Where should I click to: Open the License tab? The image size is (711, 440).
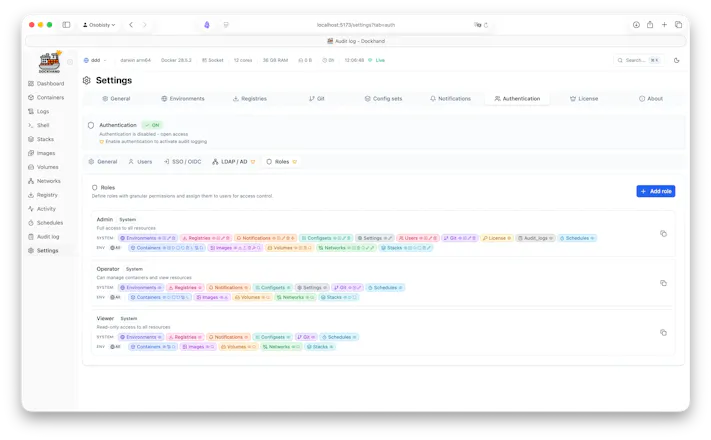point(584,99)
